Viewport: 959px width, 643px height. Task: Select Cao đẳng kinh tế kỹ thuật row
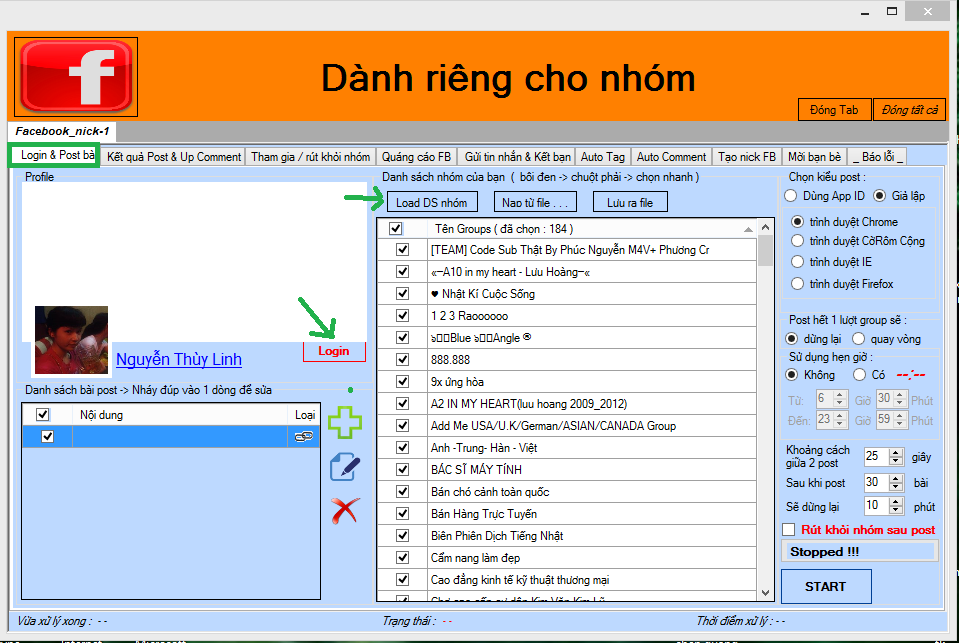(567, 579)
